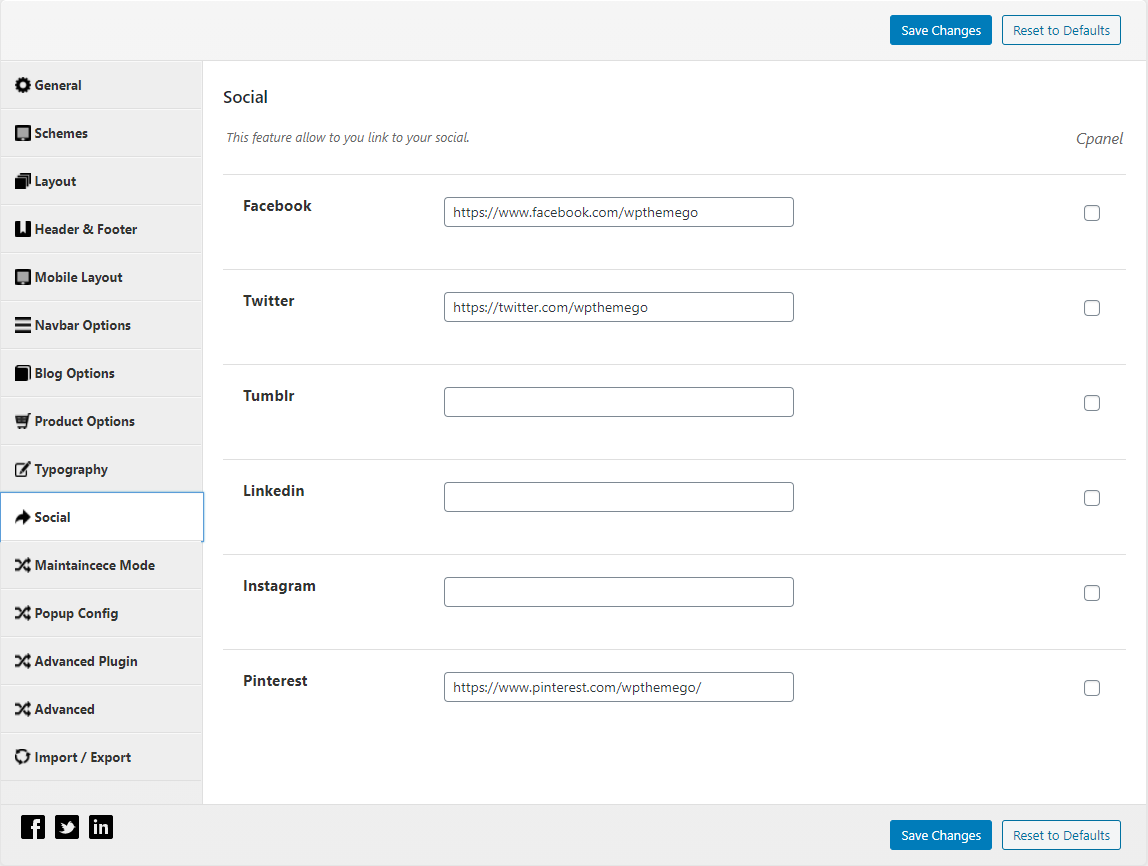
Task: Click the Maintaincece Mode shuffle icon
Action: [x=23, y=565]
